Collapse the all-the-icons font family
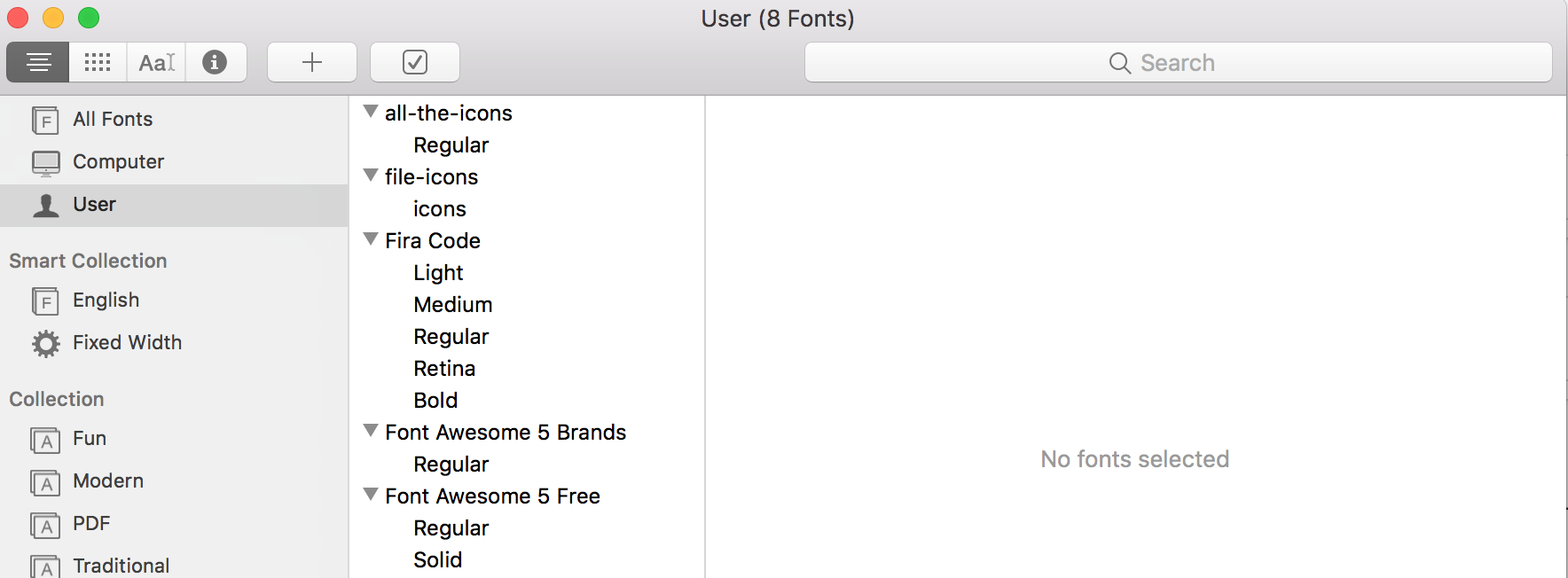 coord(370,111)
